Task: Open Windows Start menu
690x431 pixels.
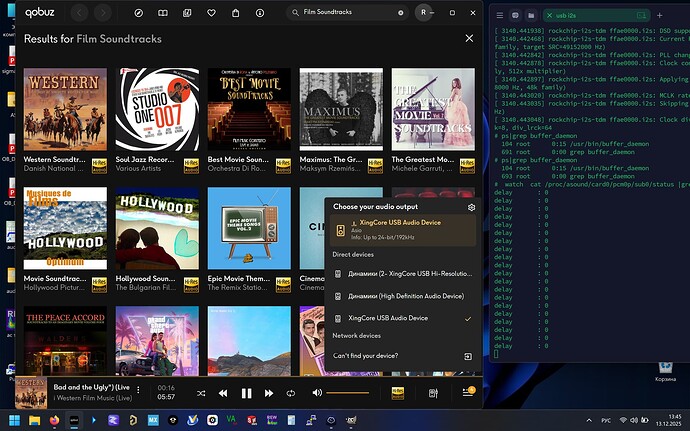Action: tap(15, 420)
